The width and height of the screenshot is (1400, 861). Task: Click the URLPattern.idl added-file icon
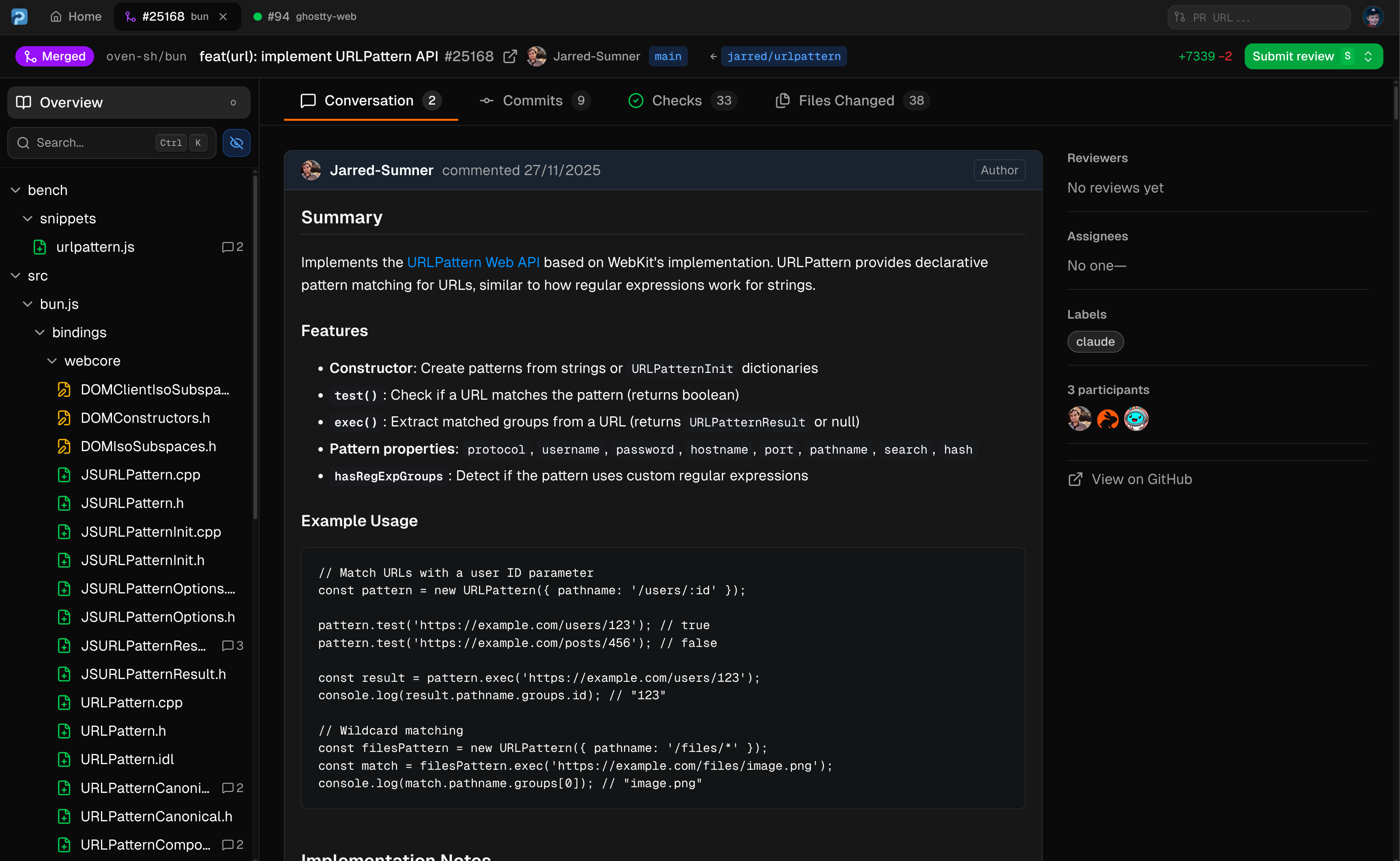(64, 760)
